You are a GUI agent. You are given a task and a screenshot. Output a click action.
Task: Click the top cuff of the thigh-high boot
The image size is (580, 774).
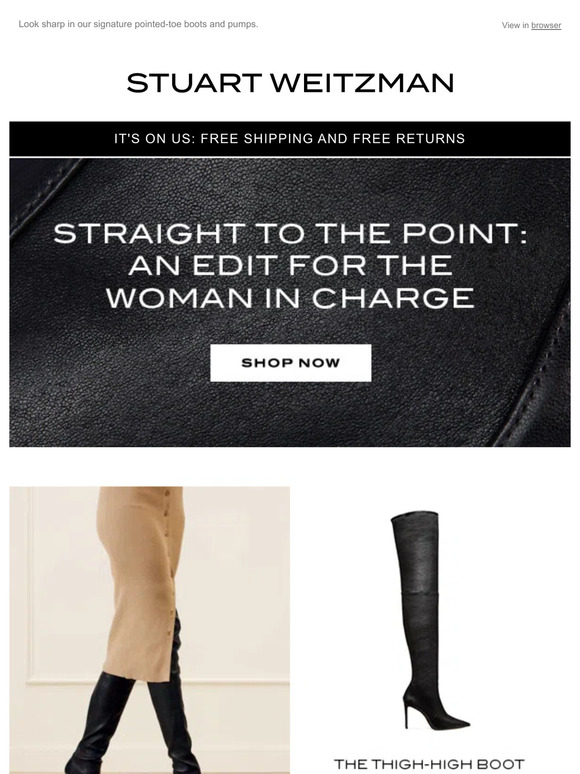coord(415,516)
